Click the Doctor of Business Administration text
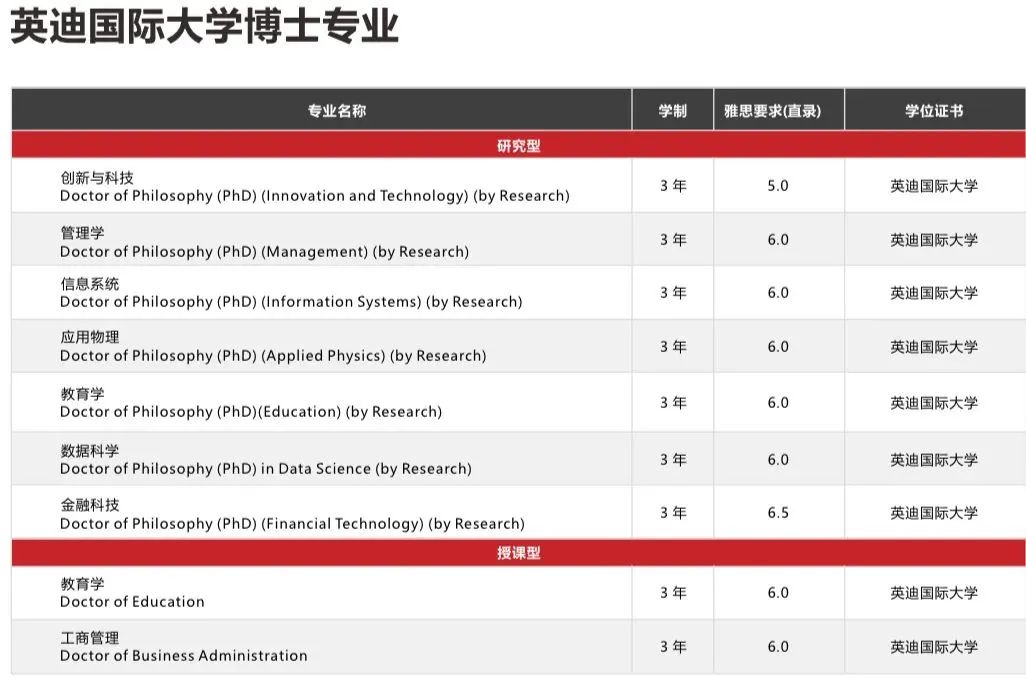 pyautogui.click(x=183, y=656)
